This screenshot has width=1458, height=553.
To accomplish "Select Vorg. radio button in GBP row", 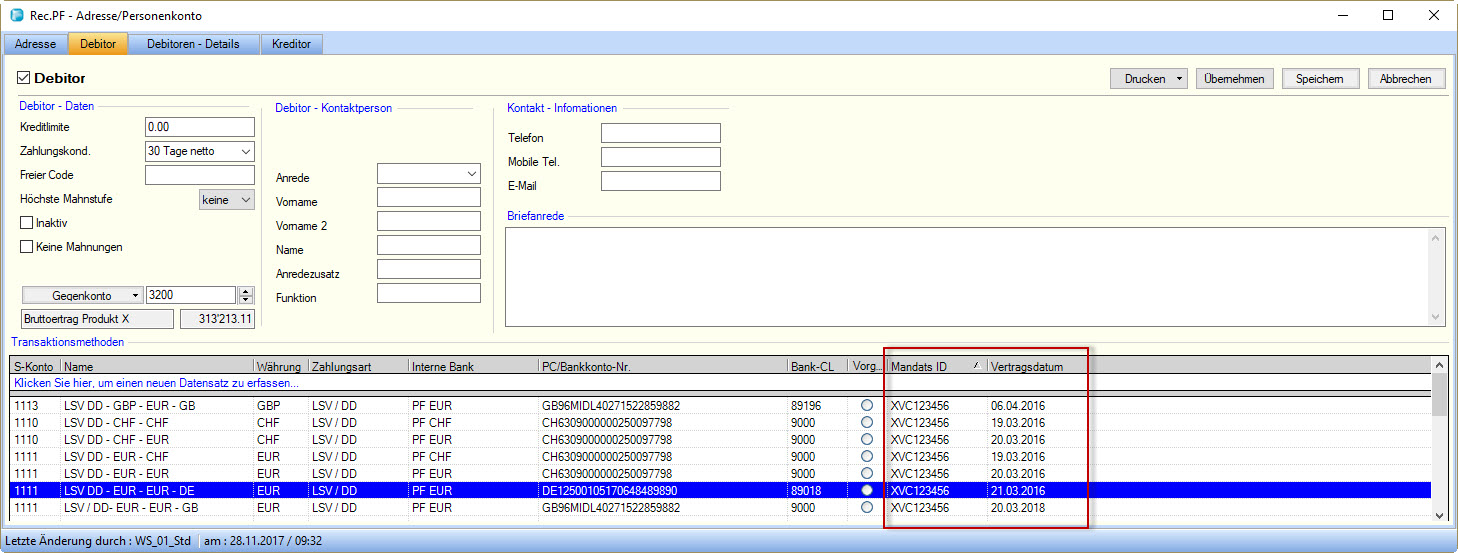I will (x=866, y=406).
